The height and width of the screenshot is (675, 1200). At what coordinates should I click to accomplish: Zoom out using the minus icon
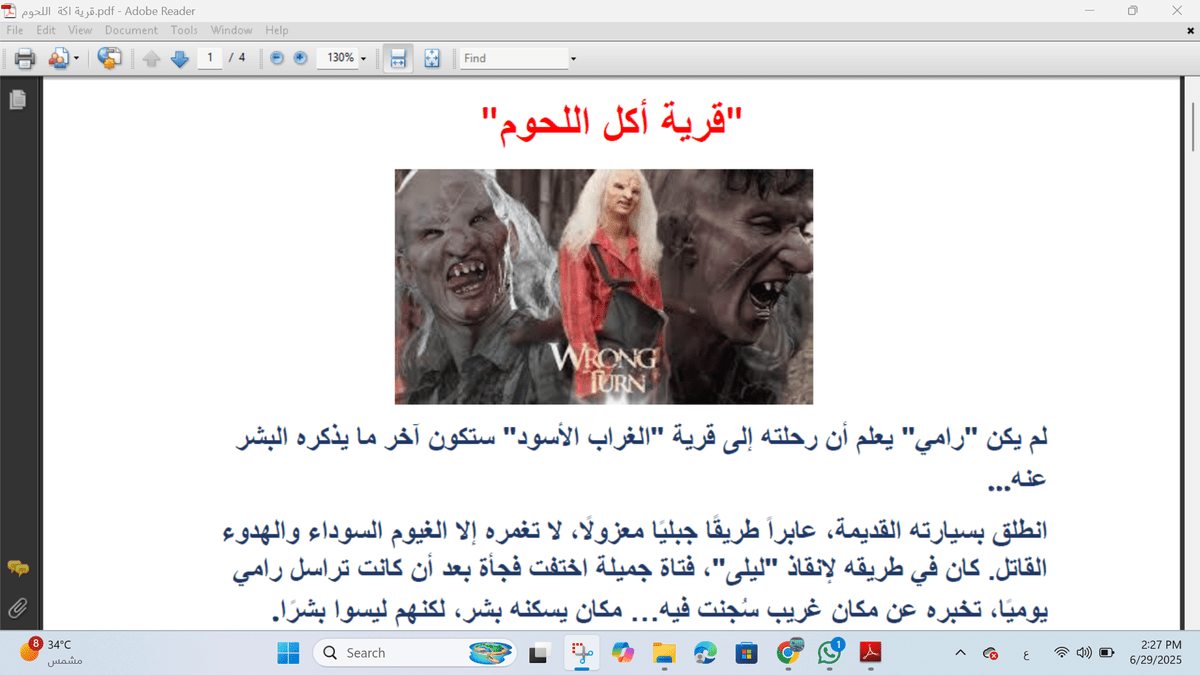[x=275, y=58]
